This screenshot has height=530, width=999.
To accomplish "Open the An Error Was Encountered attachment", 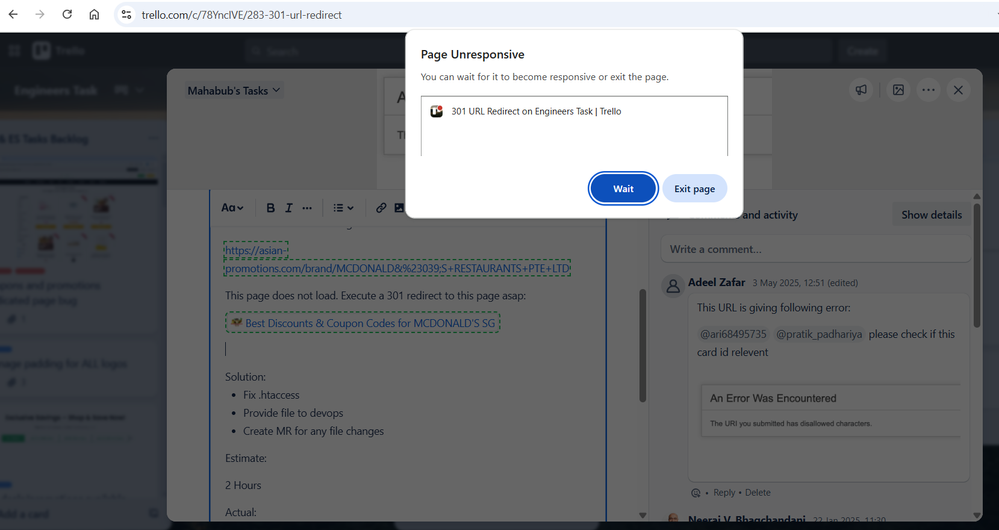I will coord(831,410).
